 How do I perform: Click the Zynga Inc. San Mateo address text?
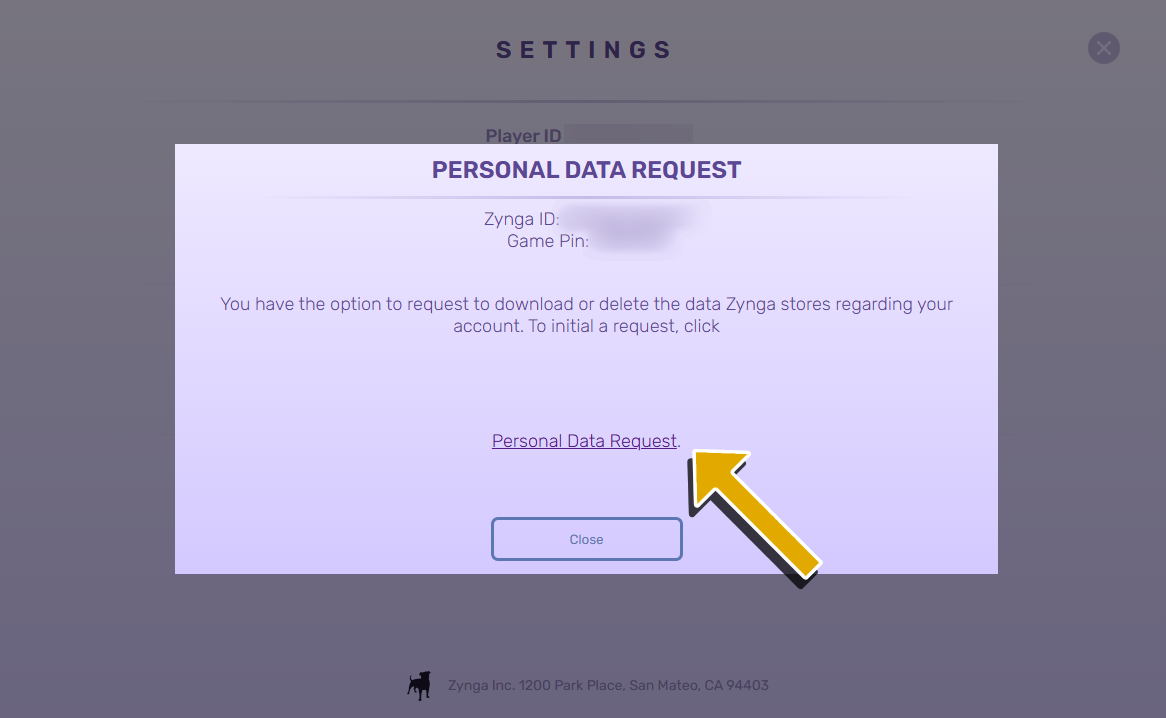click(608, 686)
